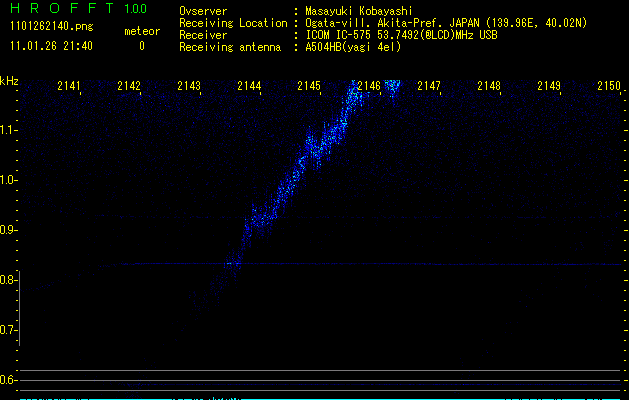Click the Receiving antenna label
Screen dimensions: 629x400
230,47
